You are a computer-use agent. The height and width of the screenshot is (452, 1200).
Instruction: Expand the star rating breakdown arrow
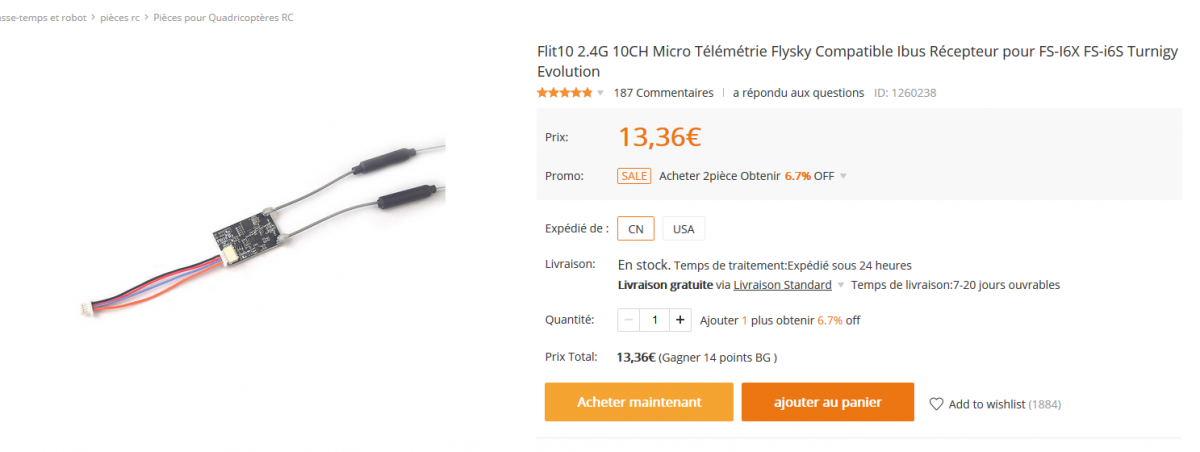(x=600, y=93)
